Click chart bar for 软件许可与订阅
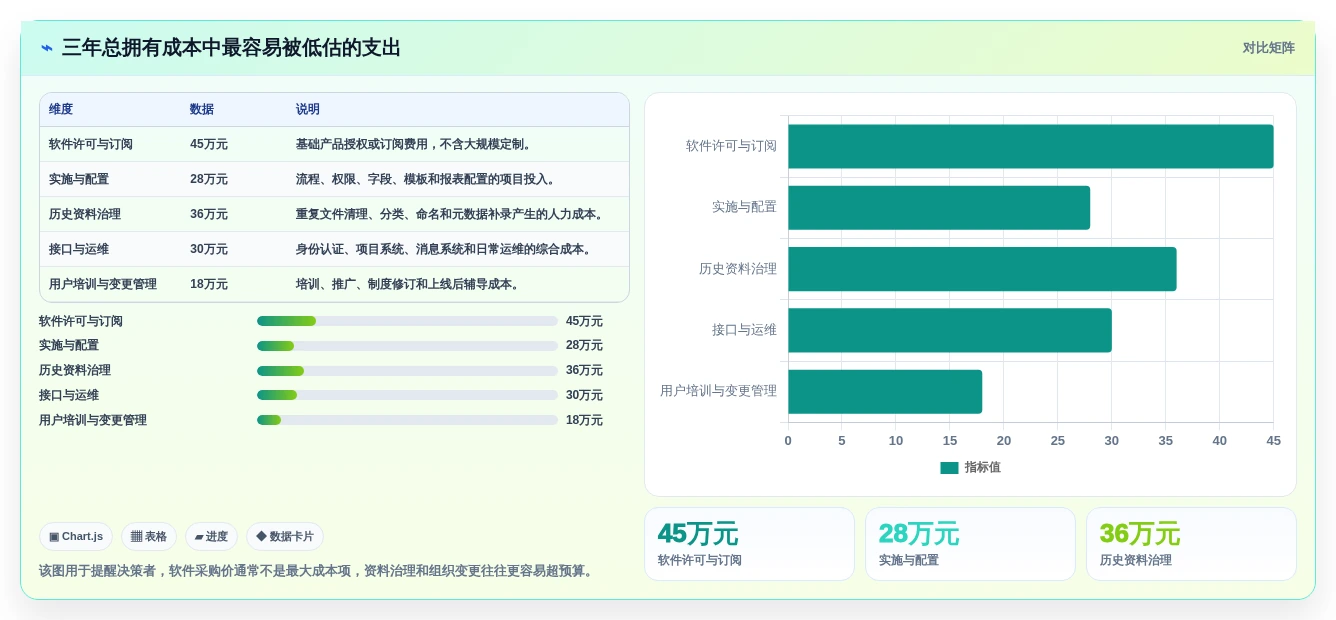The image size is (1336, 620). (1031, 146)
